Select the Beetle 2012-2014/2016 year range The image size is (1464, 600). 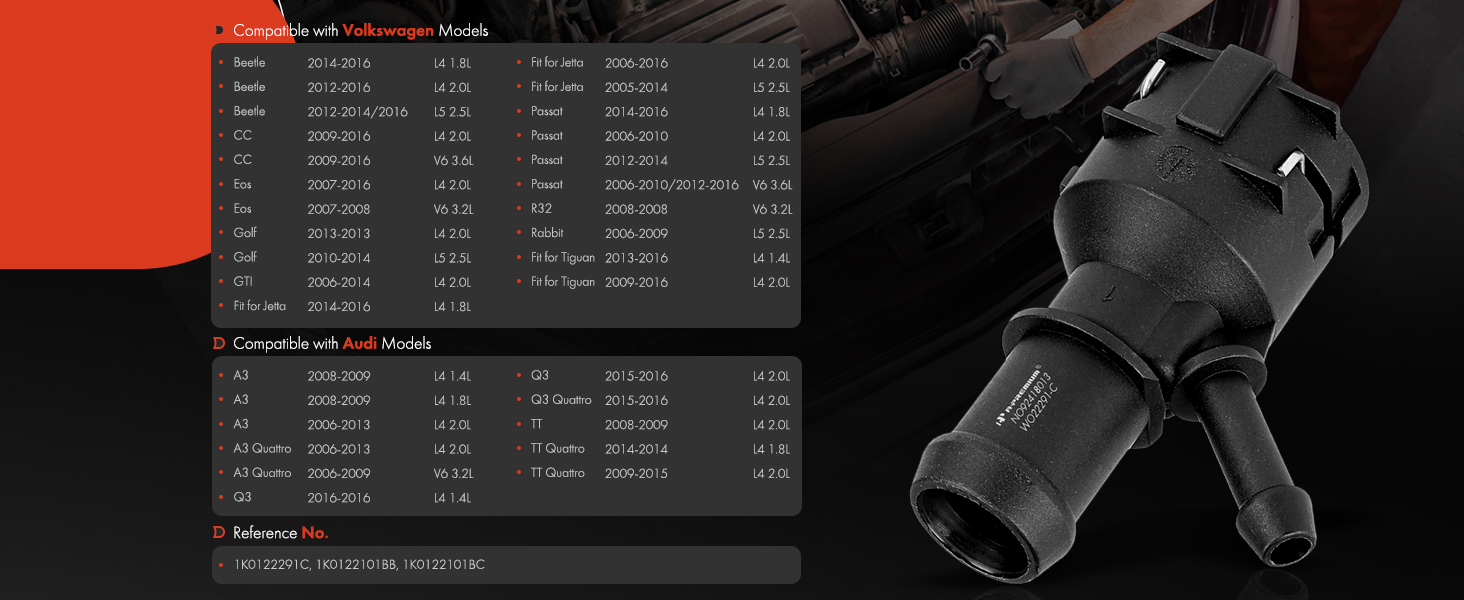tap(357, 112)
